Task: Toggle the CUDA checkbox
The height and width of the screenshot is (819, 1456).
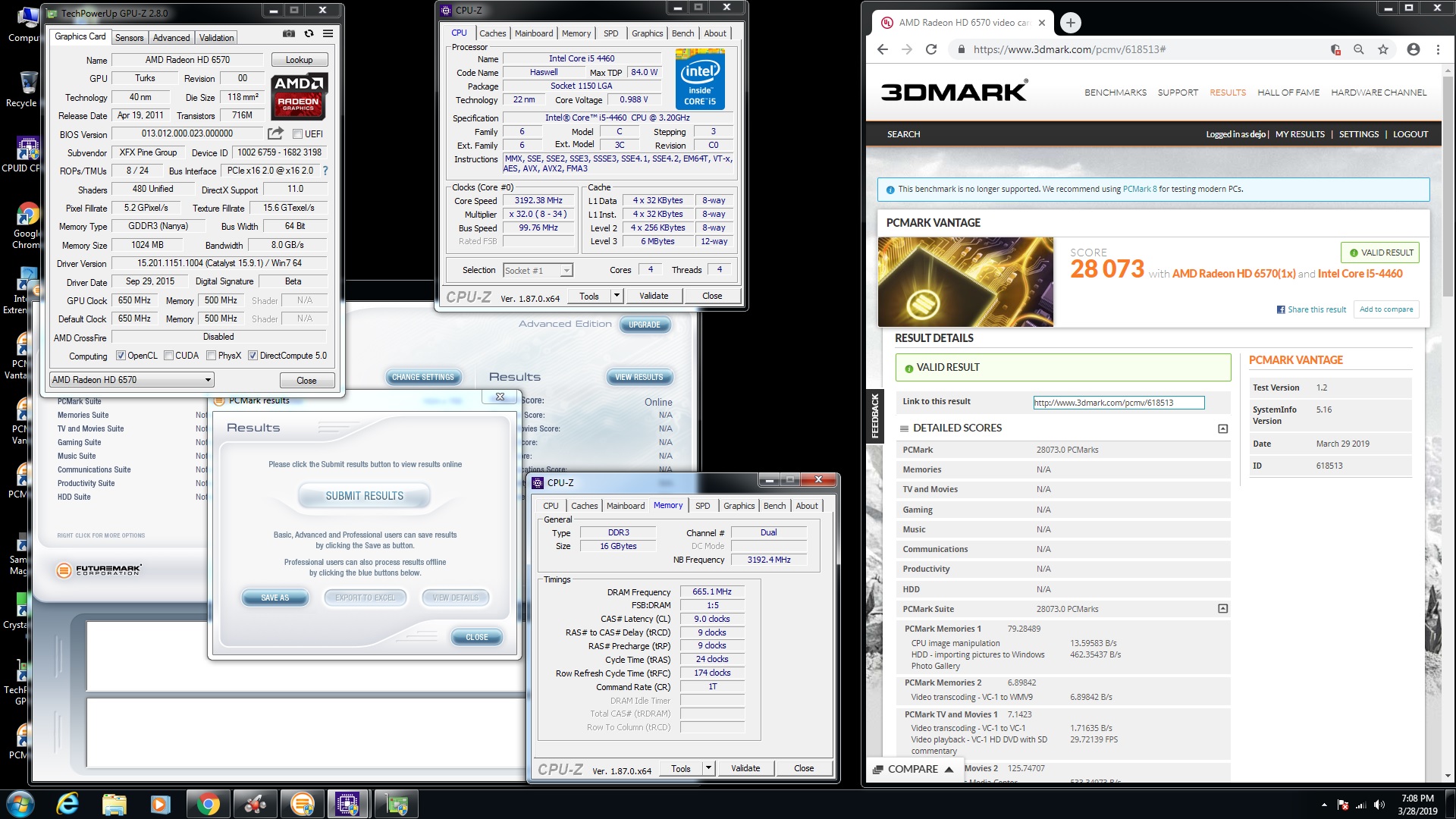Action: pos(168,356)
